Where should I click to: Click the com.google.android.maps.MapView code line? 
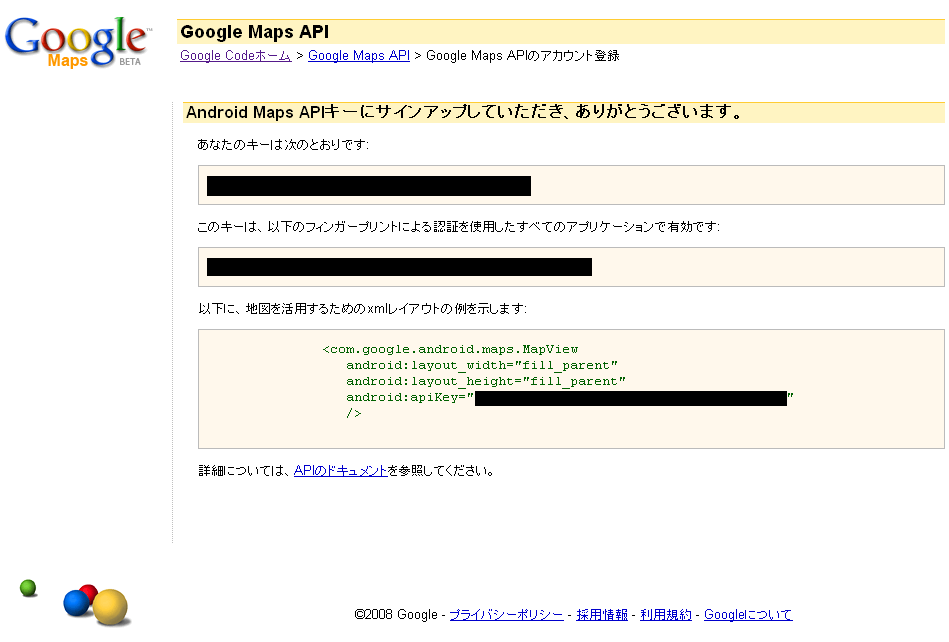(450, 349)
